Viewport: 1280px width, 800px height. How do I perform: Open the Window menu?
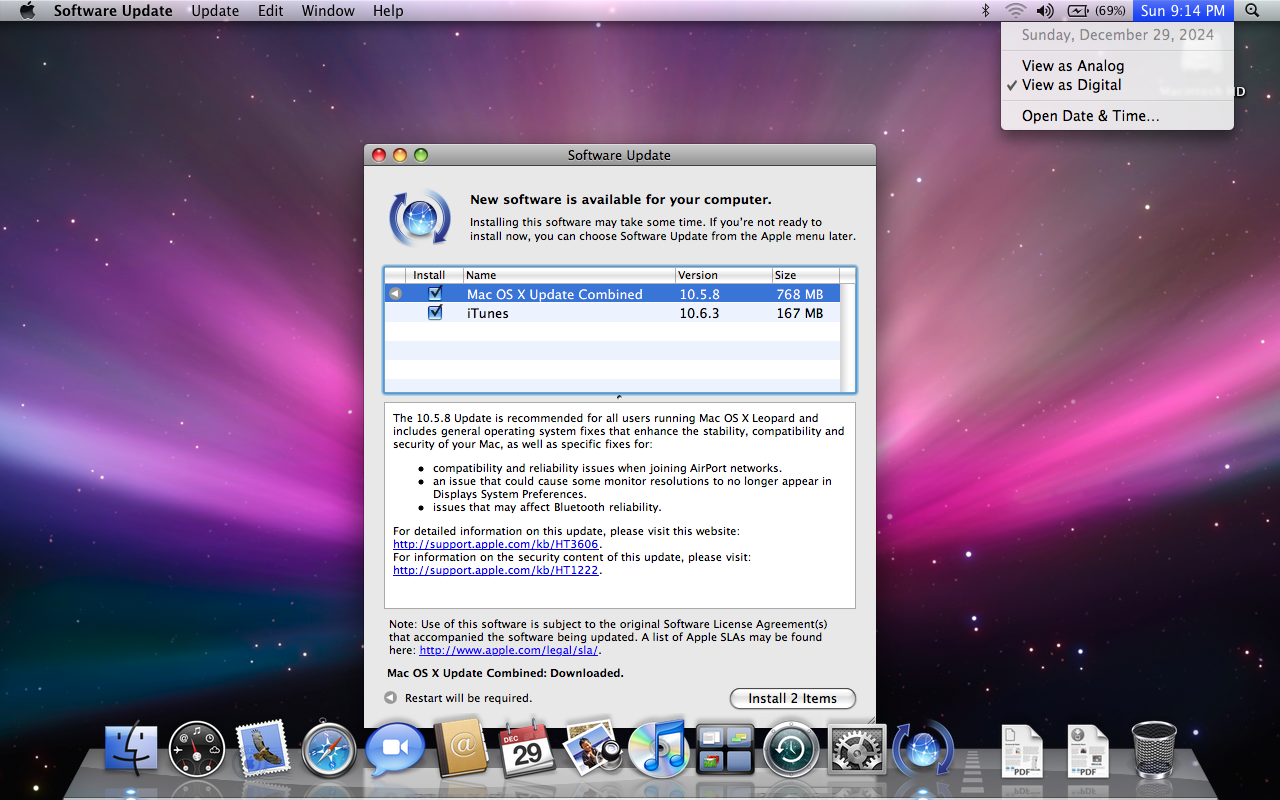pyautogui.click(x=328, y=11)
